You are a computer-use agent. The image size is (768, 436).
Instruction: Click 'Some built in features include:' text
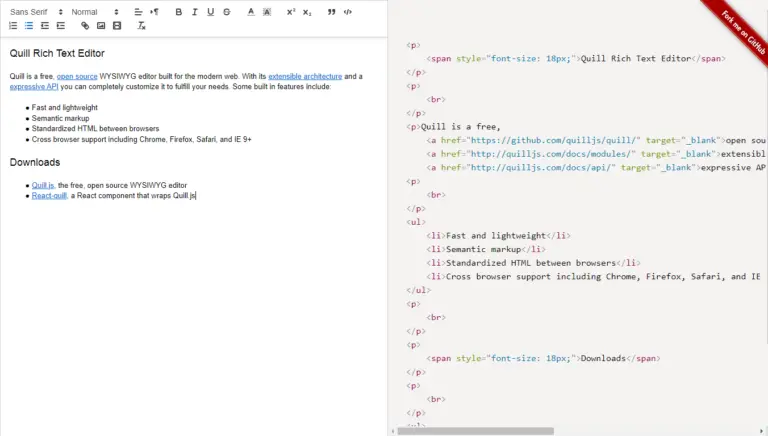[x=282, y=87]
